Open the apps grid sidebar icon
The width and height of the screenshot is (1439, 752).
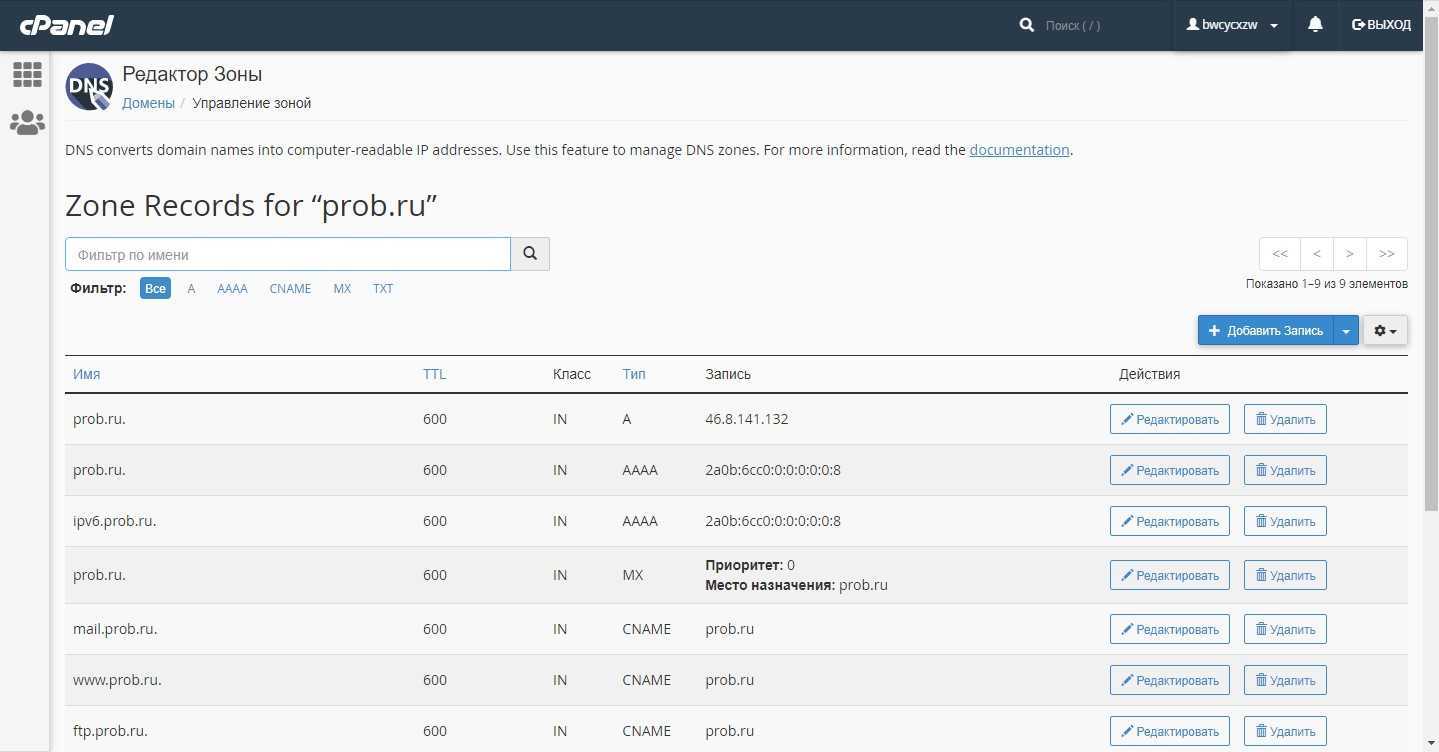27,74
